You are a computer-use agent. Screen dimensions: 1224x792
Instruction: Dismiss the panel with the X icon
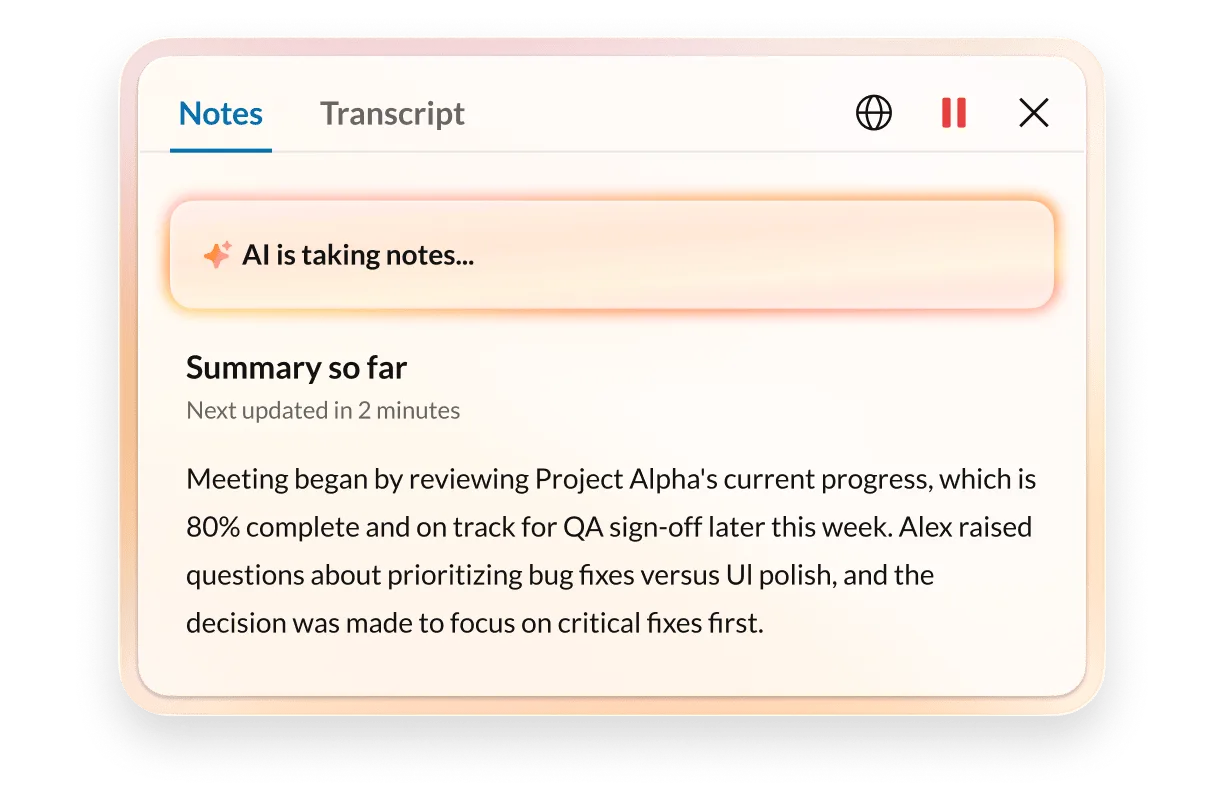pos(1034,113)
